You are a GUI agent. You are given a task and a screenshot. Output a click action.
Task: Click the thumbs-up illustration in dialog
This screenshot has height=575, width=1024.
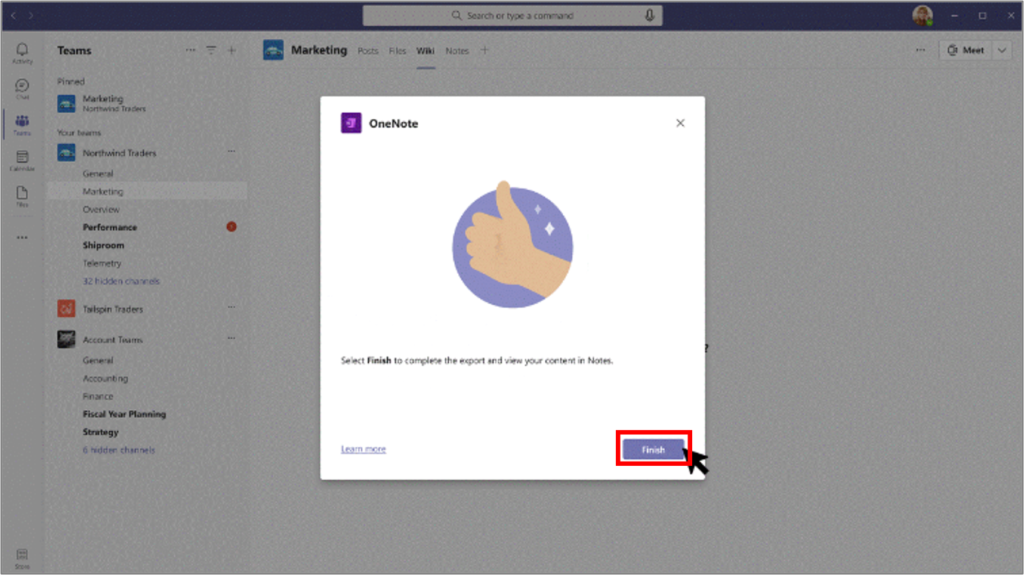[513, 245]
